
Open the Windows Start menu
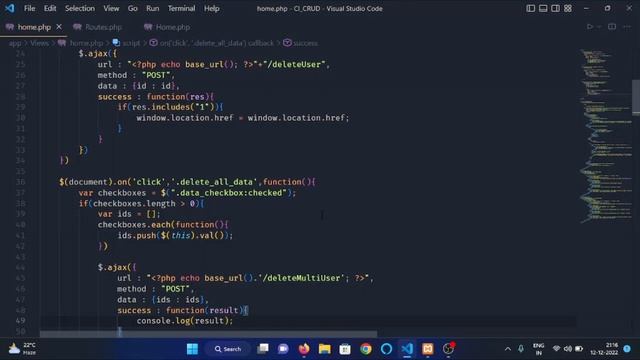pos(192,349)
